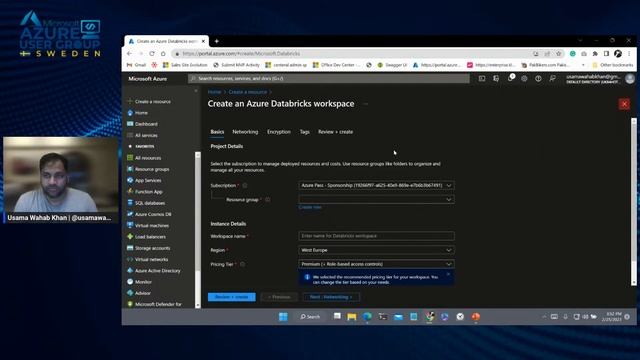Switch to the Networking tab
Screen dimensions: 640x360
click(x=245, y=132)
